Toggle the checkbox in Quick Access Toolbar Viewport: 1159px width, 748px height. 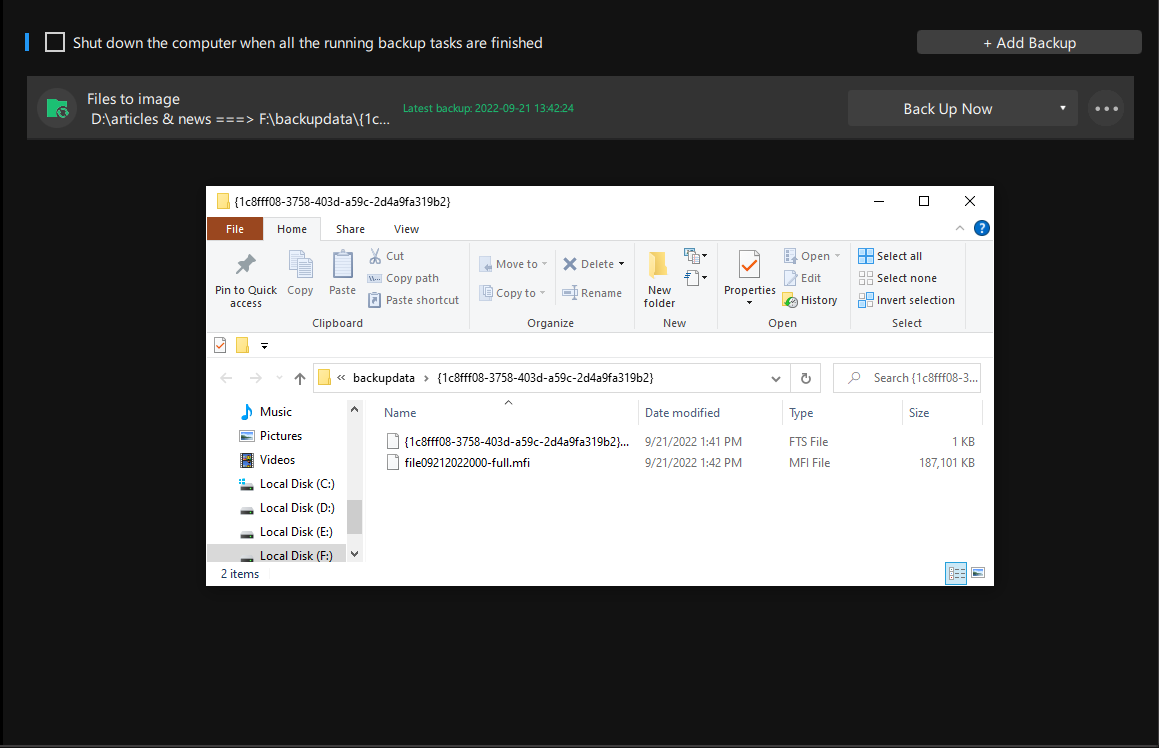coord(220,345)
